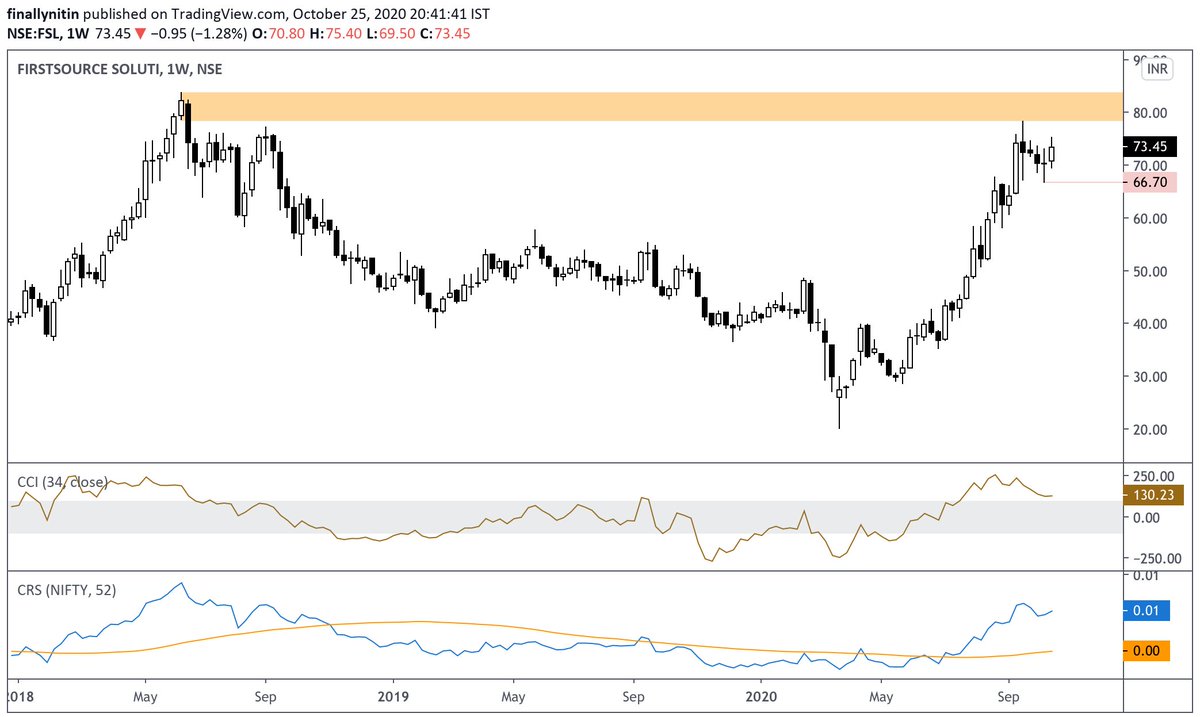This screenshot has height=717, width=1200.
Task: Visit the TradingView.com link
Action: click(227, 14)
